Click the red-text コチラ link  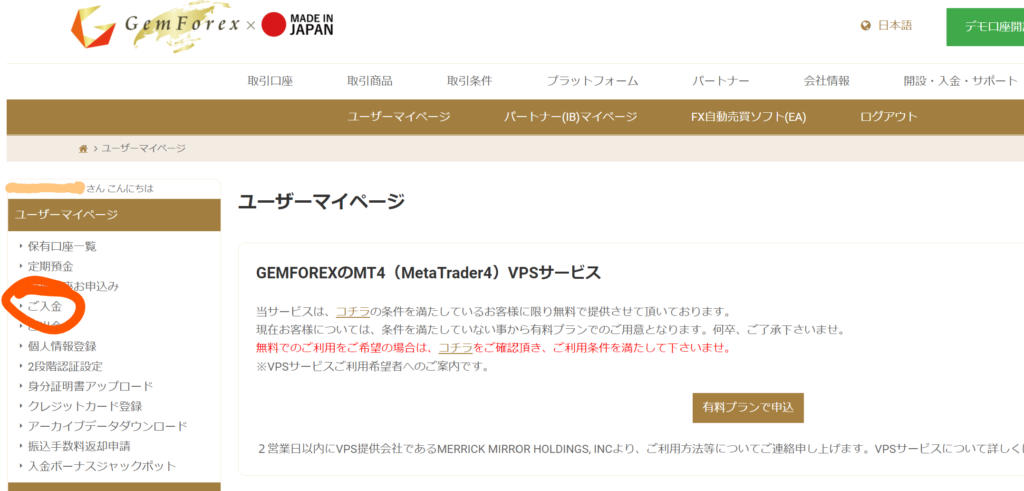[455, 348]
